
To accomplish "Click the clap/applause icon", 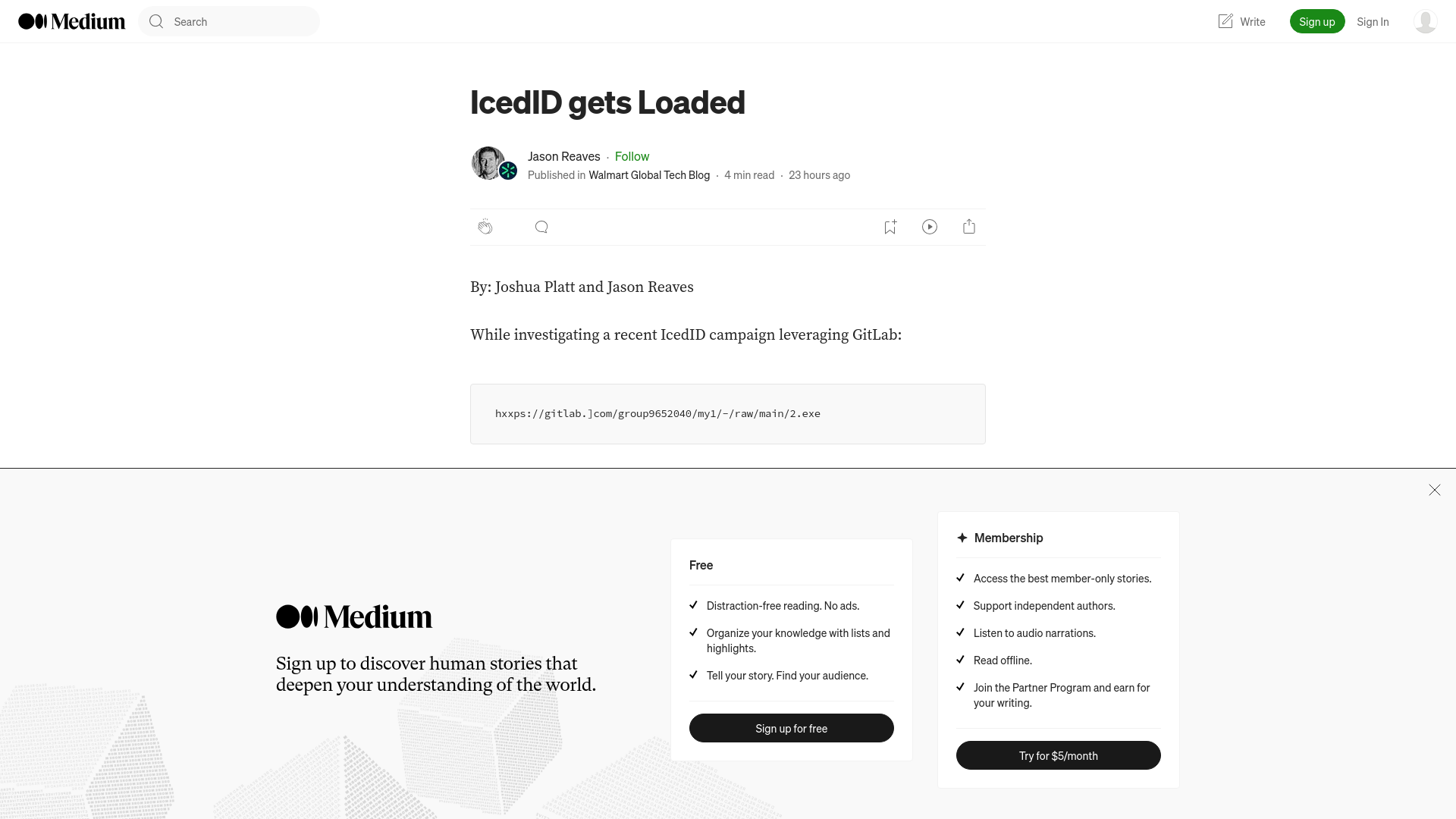I will click(485, 226).
